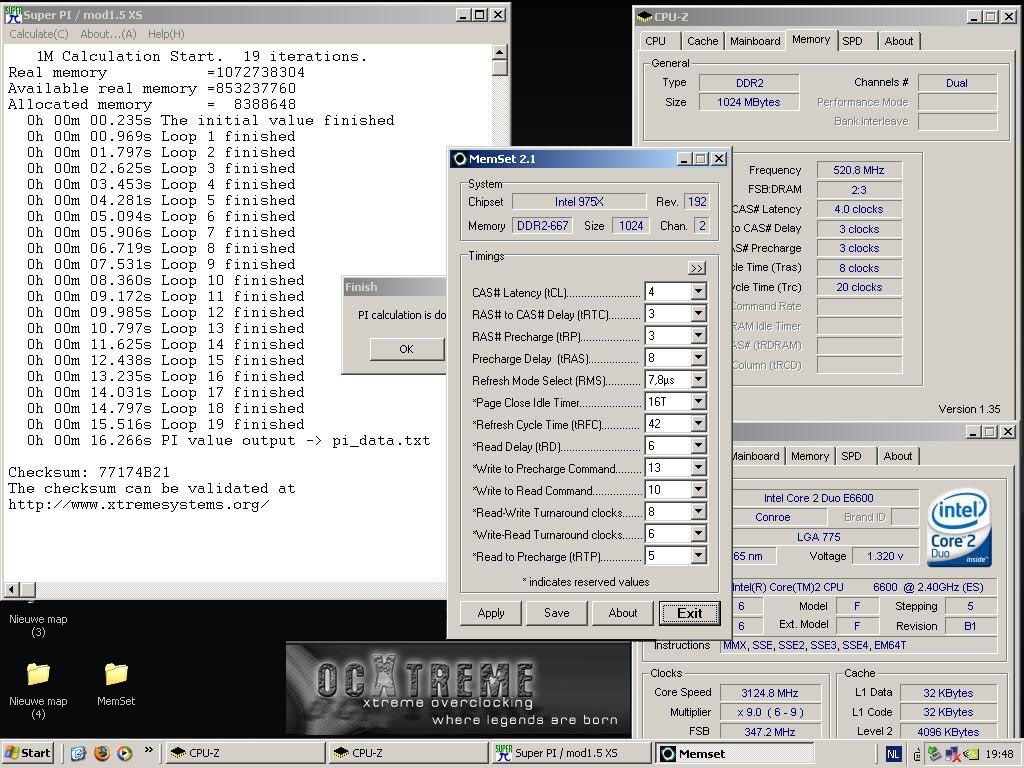This screenshot has width=1024, height=768.
Task: Switch to Memset taskbar button
Action: tap(735, 753)
